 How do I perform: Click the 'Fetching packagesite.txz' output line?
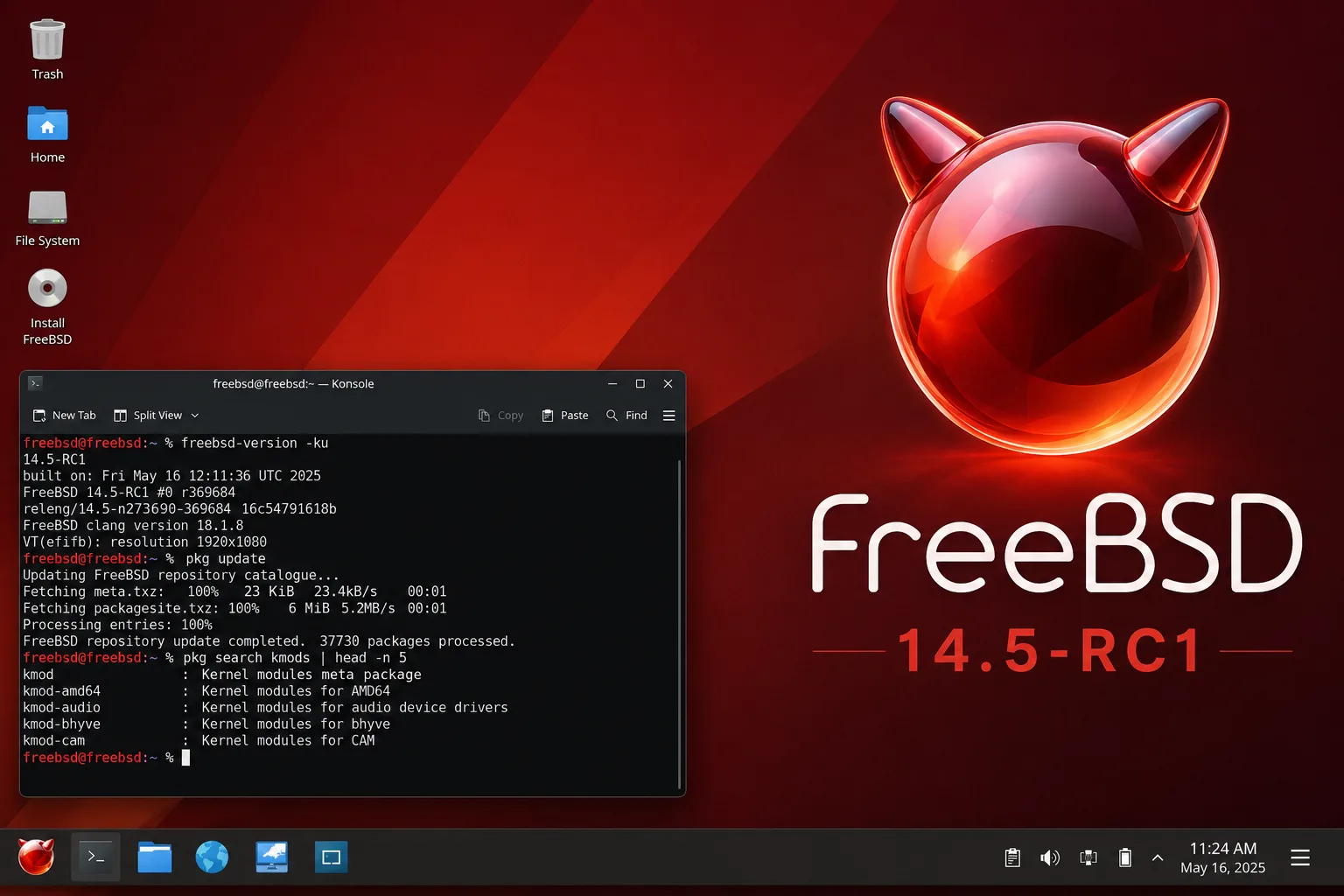pos(234,609)
